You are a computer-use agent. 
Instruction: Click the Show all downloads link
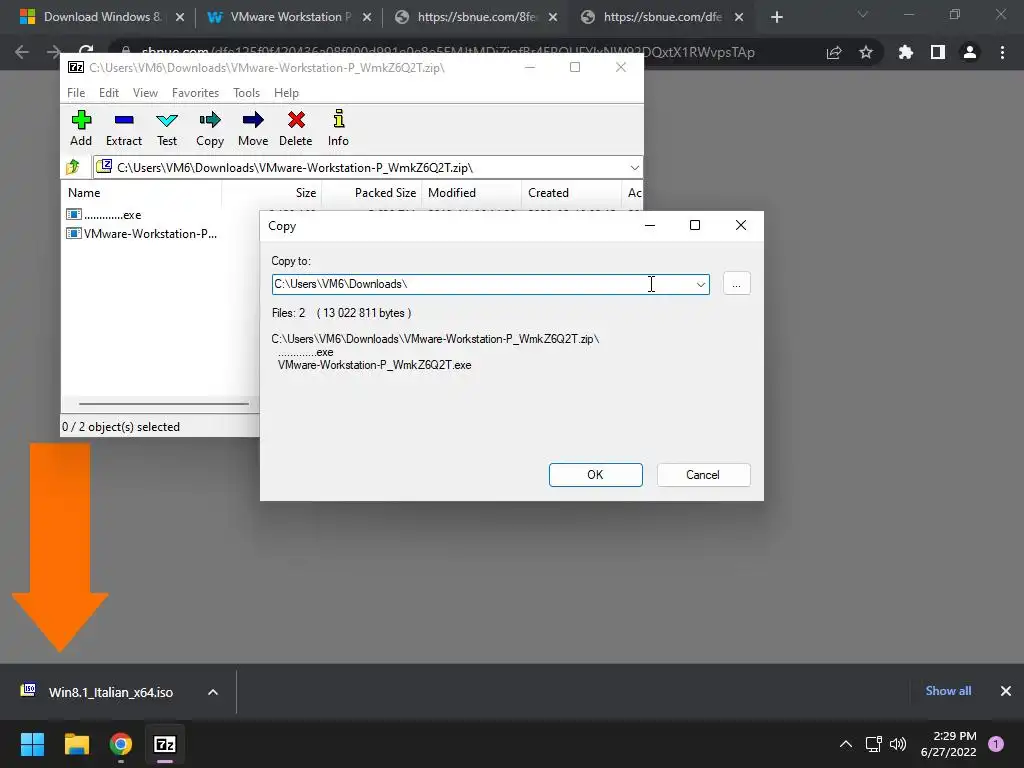click(x=948, y=691)
